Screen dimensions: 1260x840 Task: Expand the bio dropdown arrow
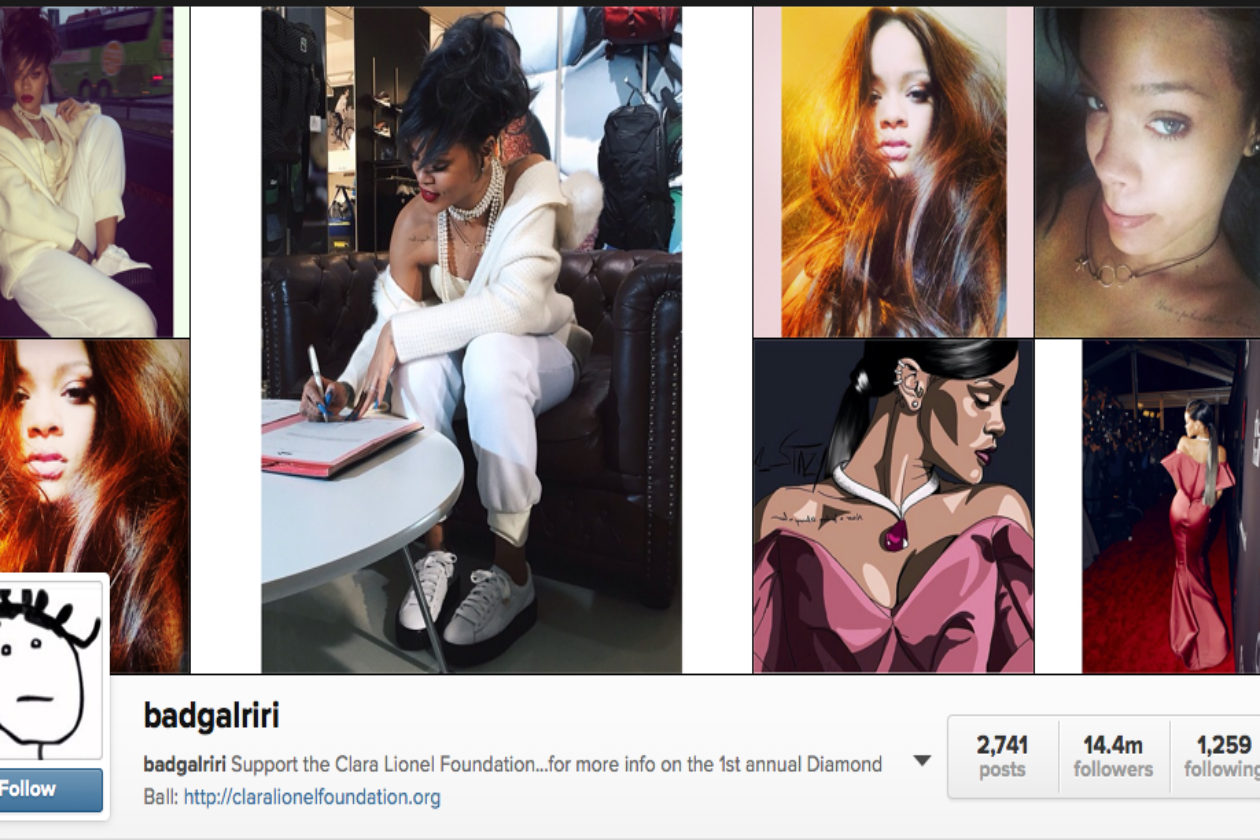(922, 761)
